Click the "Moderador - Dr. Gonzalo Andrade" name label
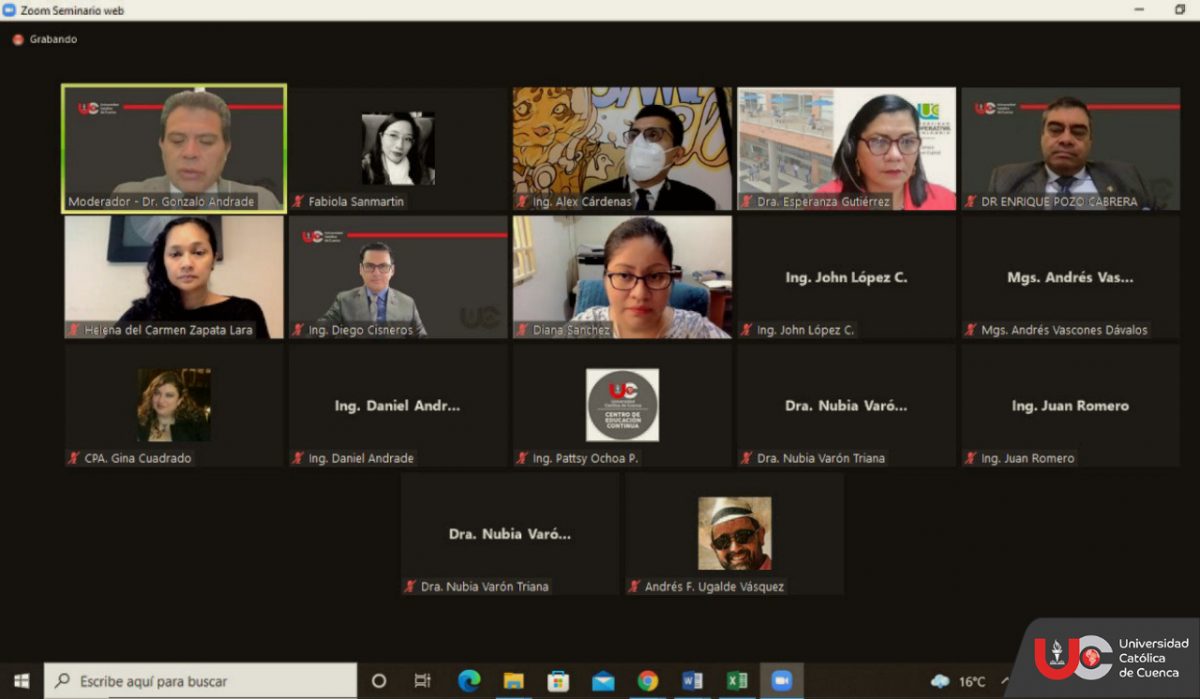Viewport: 1200px width, 699px height. tap(161, 202)
